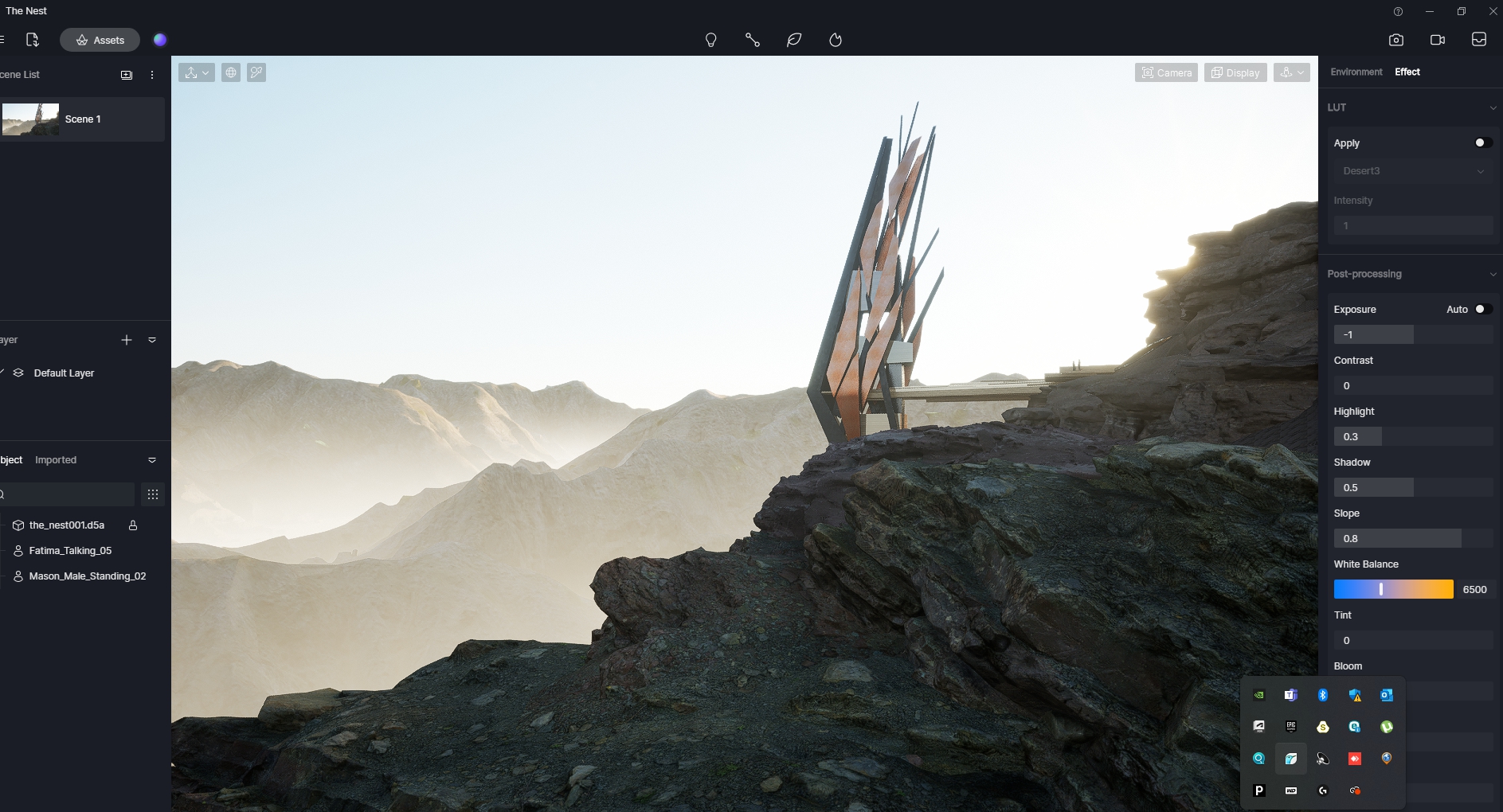Click the Display button in viewport
The height and width of the screenshot is (812, 1503).
(x=1235, y=72)
